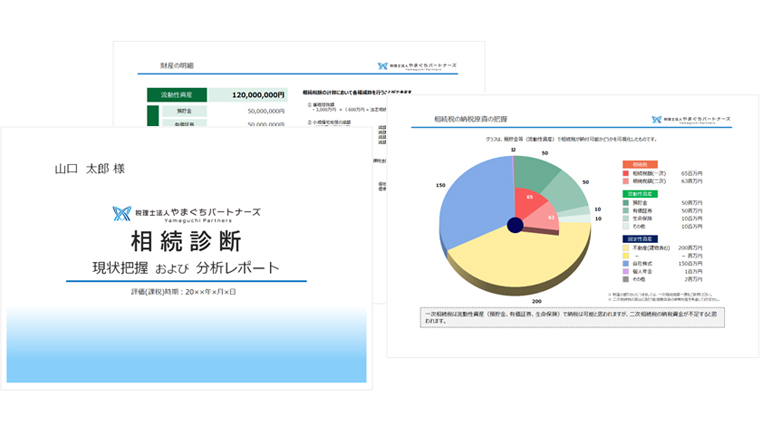The height and width of the screenshot is (432, 760).
Task: Select the 50,000,000円 value in the 預貯金 row
Action: pos(266,111)
